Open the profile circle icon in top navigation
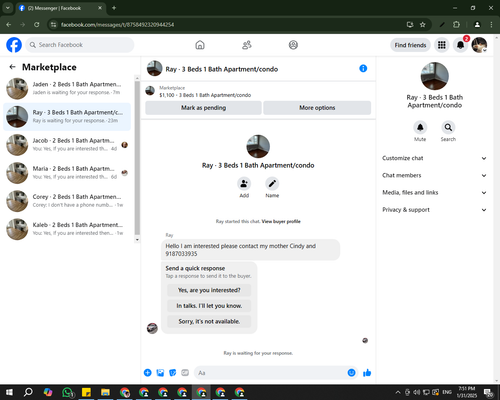 293,45
